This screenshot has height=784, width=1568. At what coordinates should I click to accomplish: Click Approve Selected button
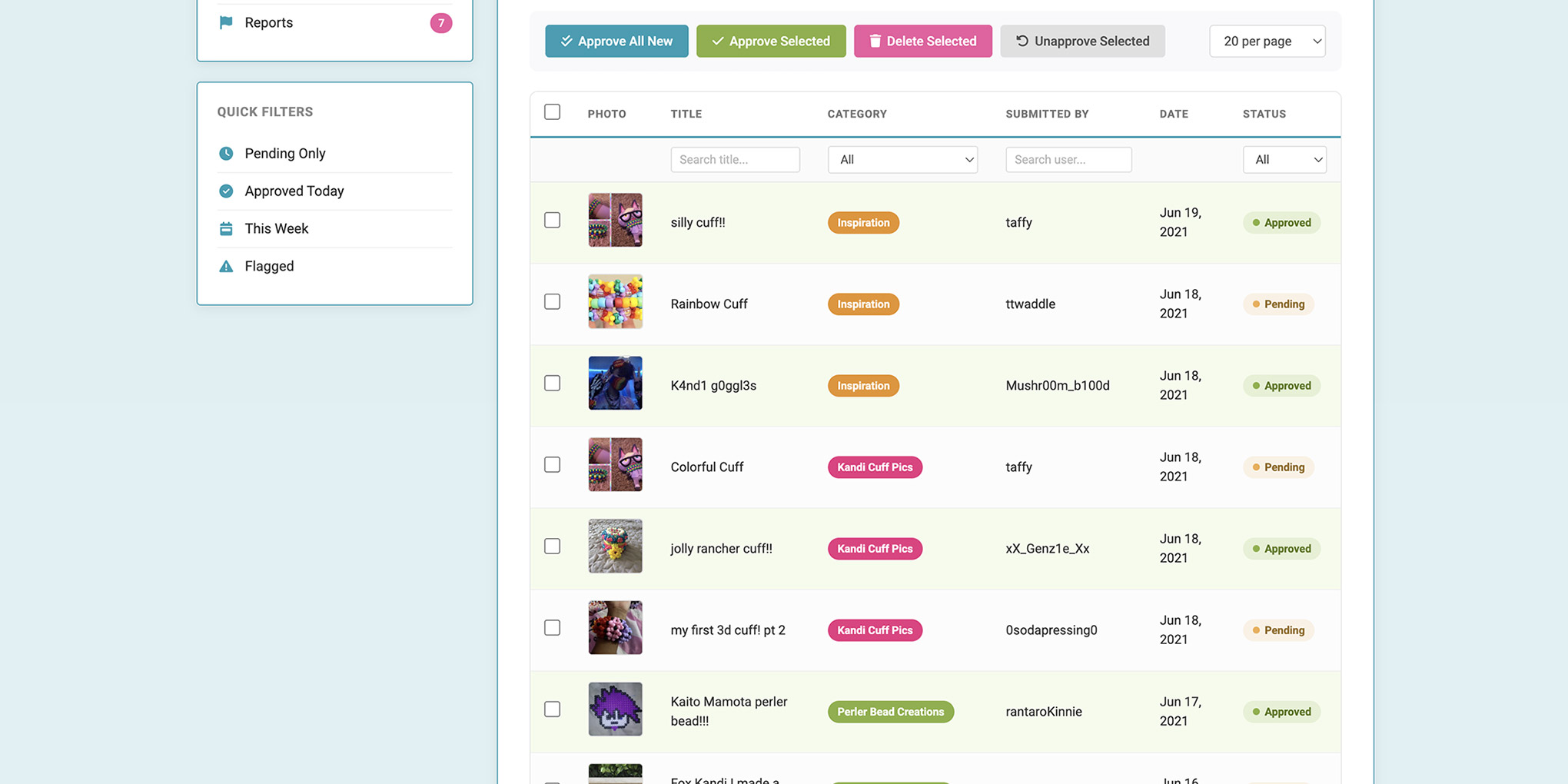tap(771, 41)
